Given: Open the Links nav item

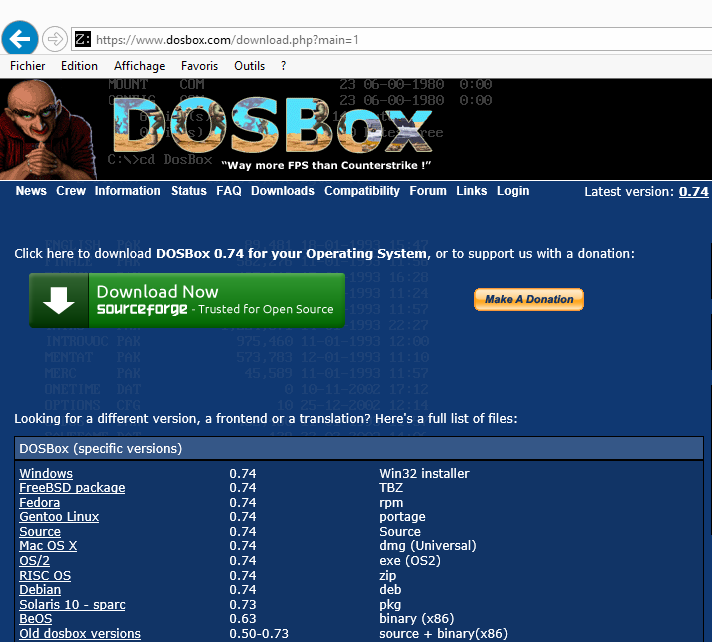Looking at the screenshot, I should [471, 191].
